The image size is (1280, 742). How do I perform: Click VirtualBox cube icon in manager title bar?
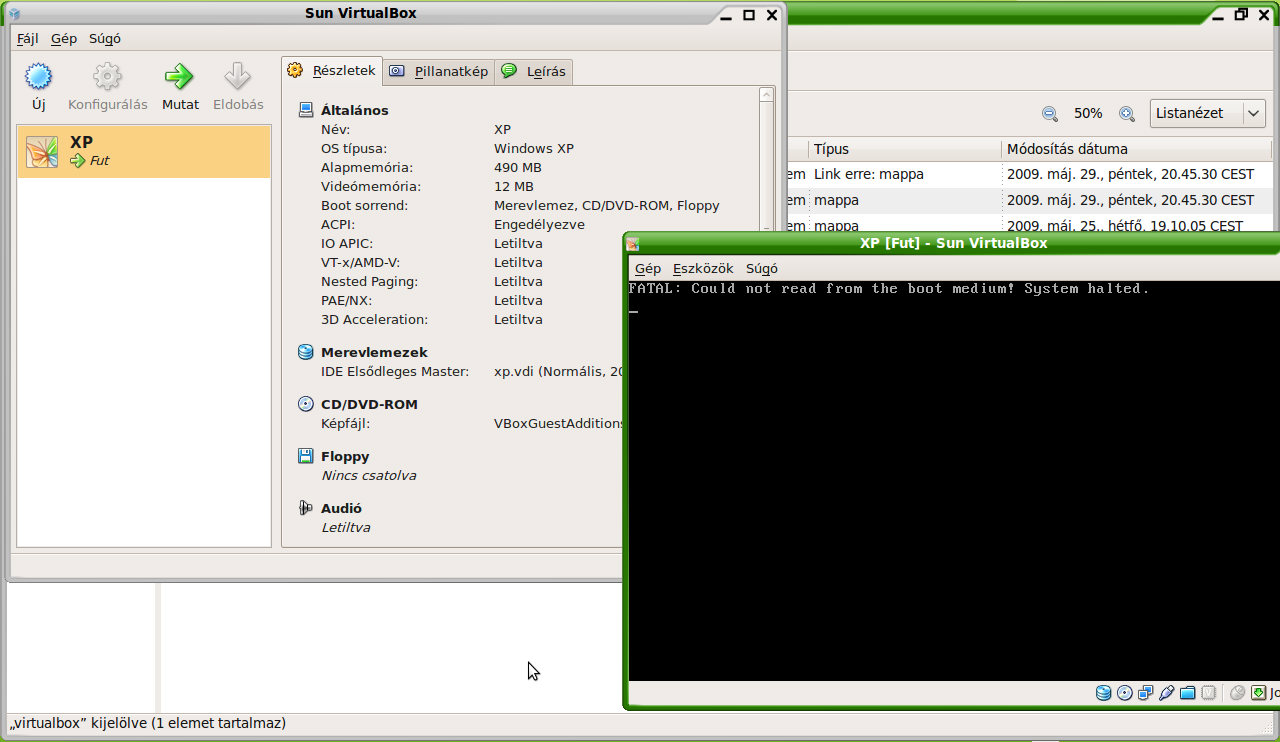pos(14,14)
